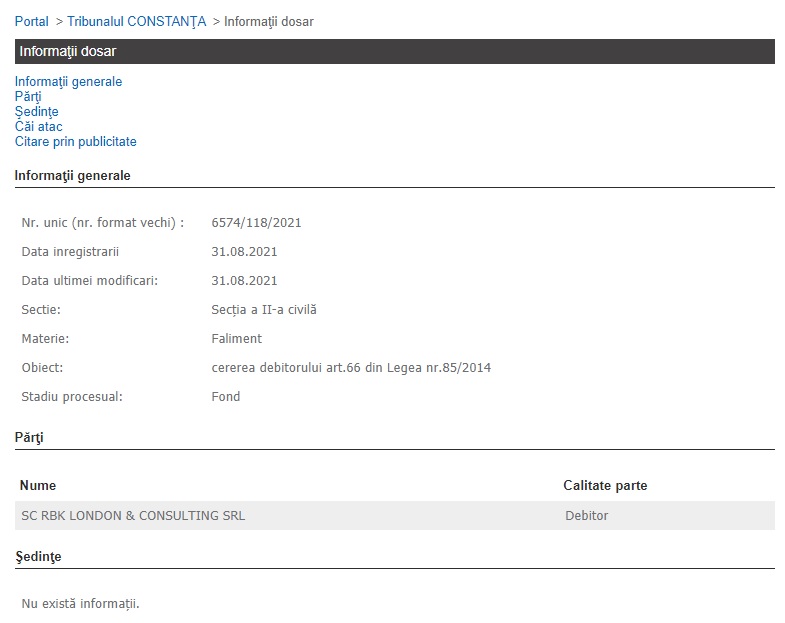The height and width of the screenshot is (623, 785).
Task: Open Citare prin publicitate link
Action: (76, 142)
